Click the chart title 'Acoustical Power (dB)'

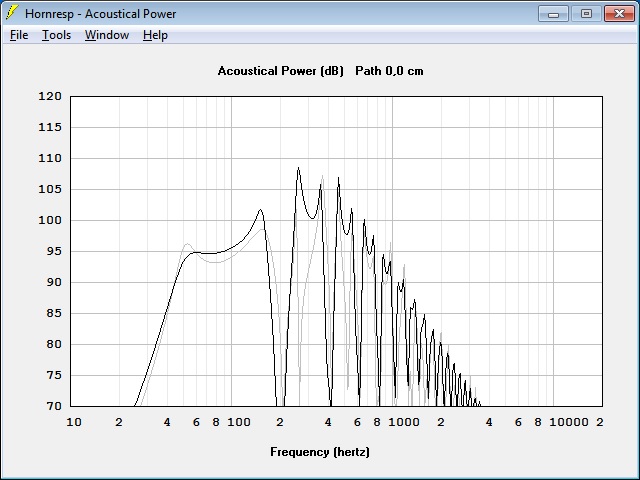tap(280, 71)
